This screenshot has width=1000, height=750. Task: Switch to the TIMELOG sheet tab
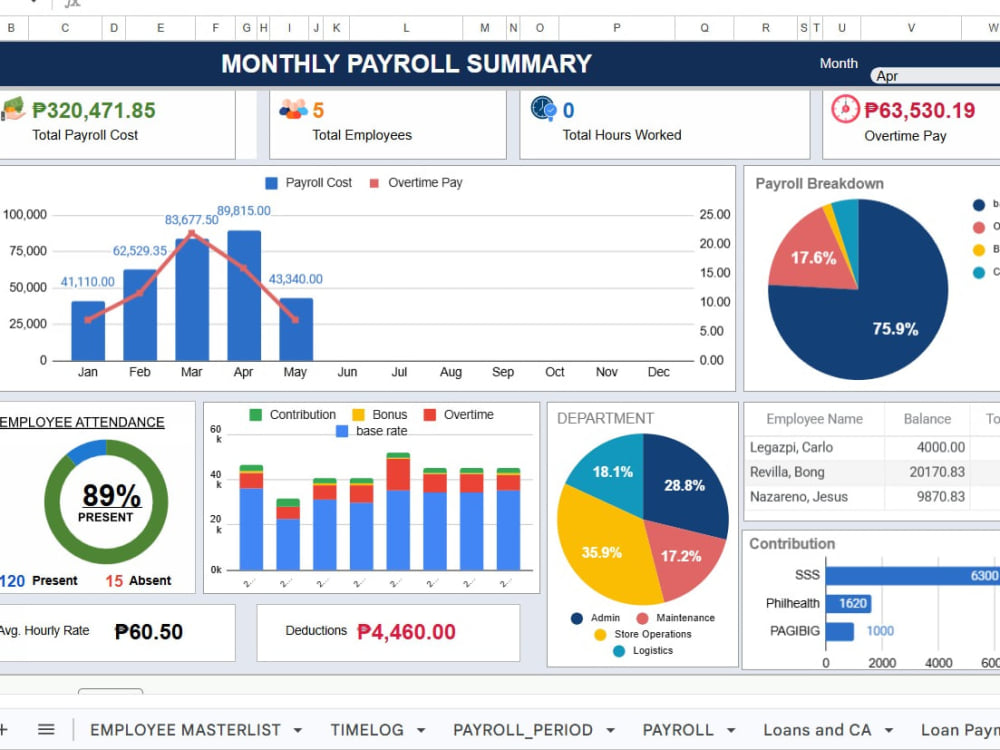(367, 730)
